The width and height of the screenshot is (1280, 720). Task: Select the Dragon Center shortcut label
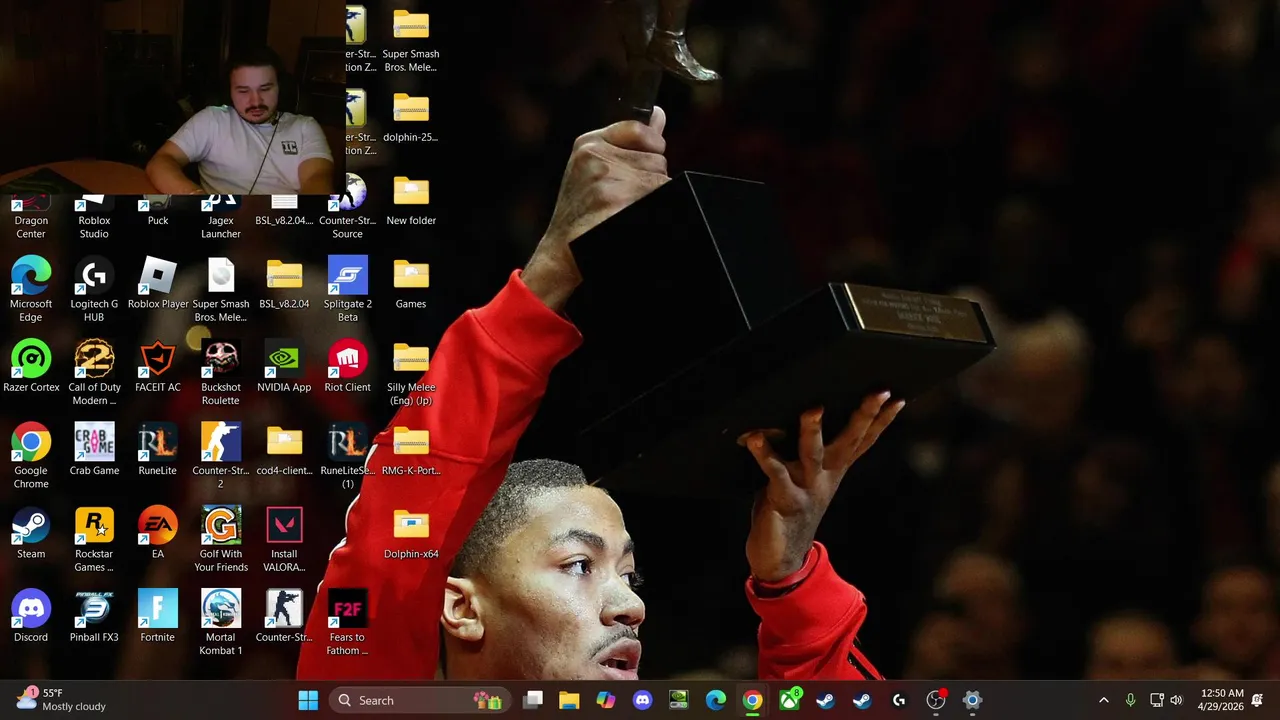coord(31,227)
